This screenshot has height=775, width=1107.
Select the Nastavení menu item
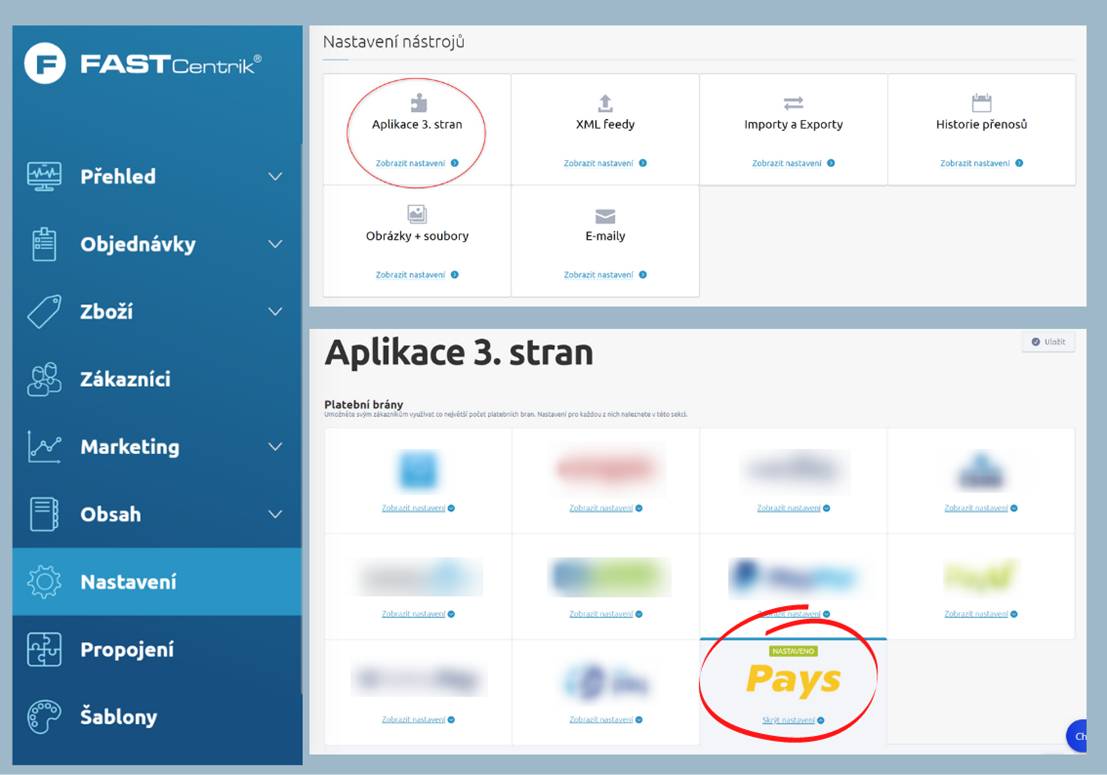tap(157, 582)
